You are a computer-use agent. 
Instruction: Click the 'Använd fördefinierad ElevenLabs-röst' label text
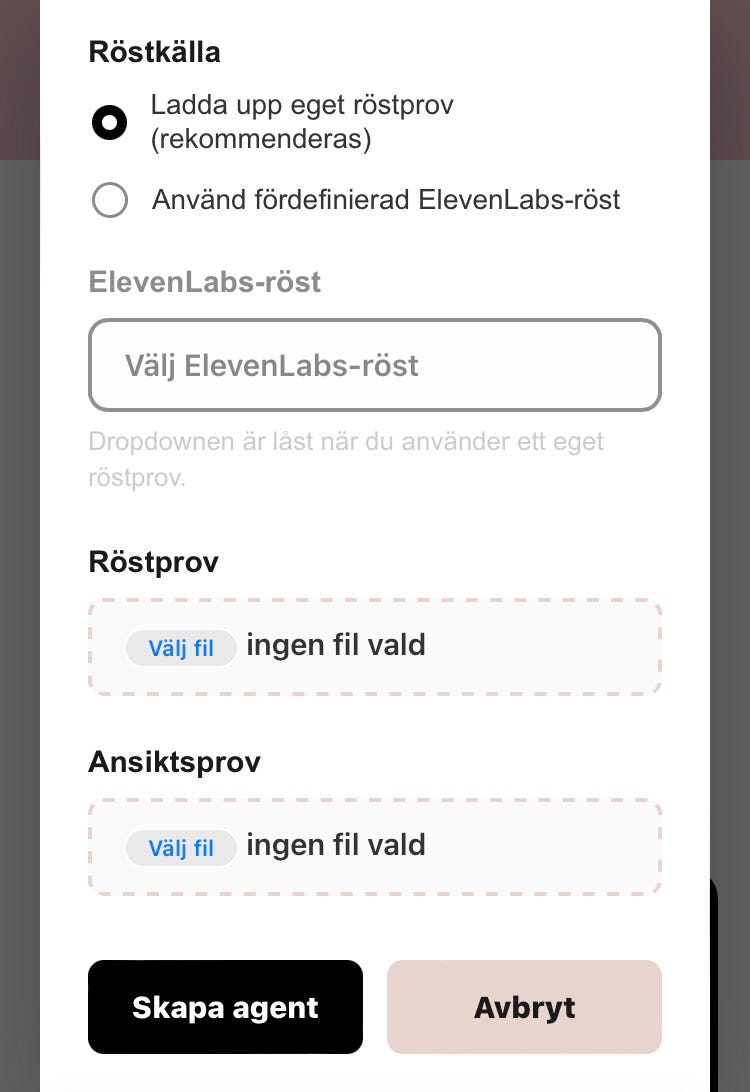point(386,200)
